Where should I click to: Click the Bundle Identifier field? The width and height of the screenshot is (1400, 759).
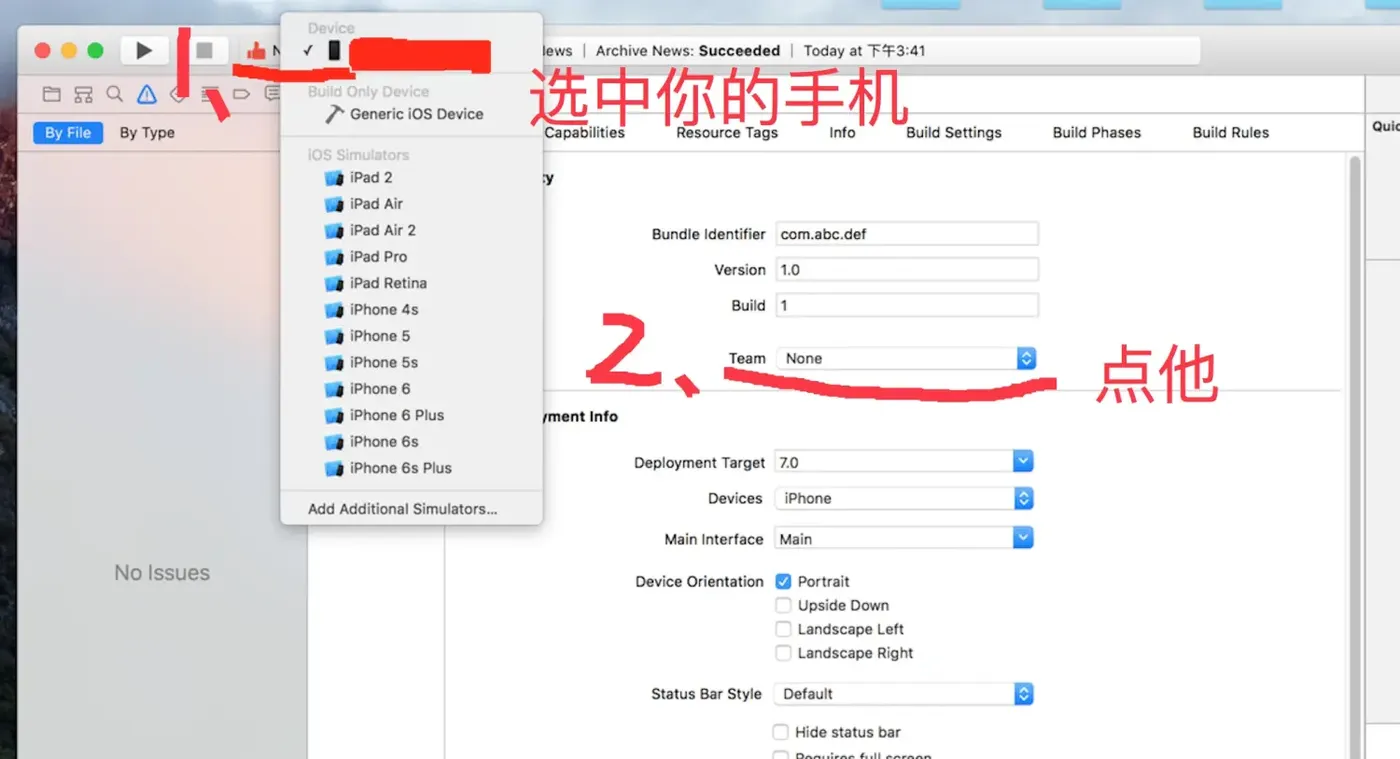907,234
